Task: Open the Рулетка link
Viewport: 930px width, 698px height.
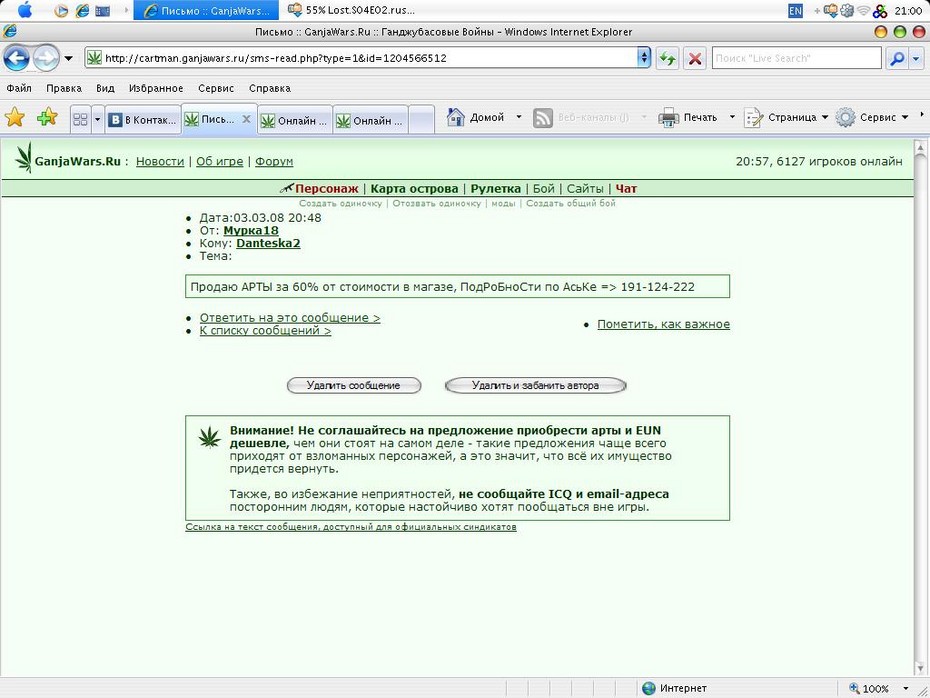Action: coord(495,189)
